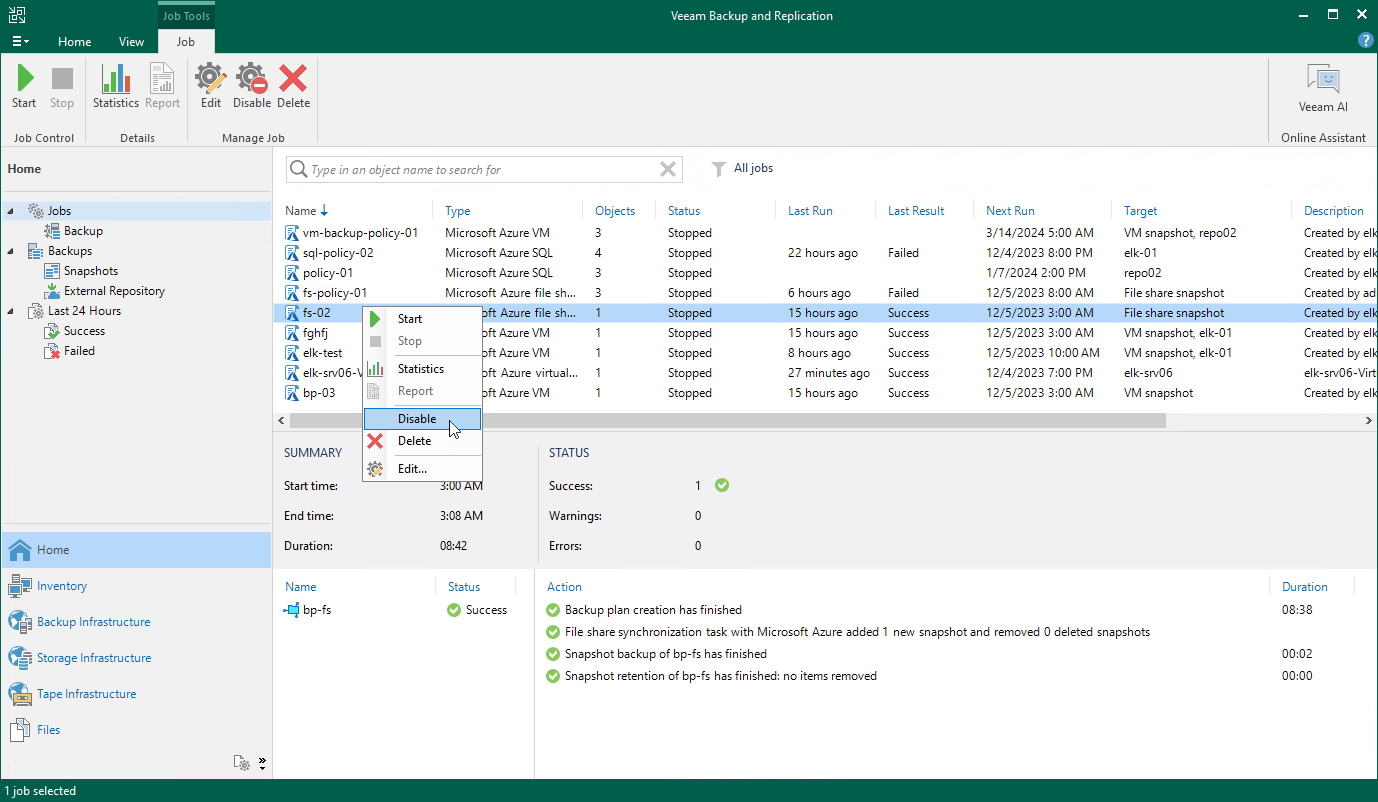
Task: Click the Report ribbon icon
Action: (x=162, y=87)
